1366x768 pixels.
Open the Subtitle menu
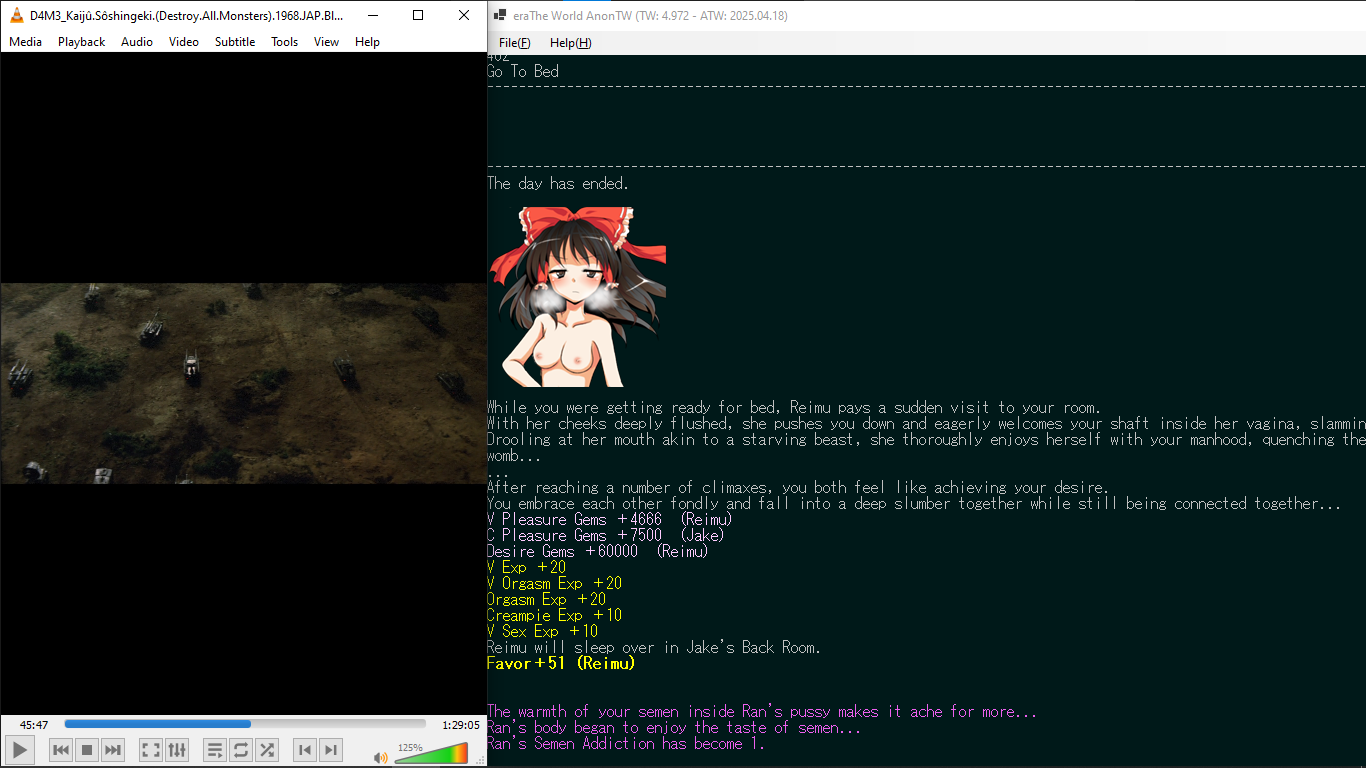235,42
